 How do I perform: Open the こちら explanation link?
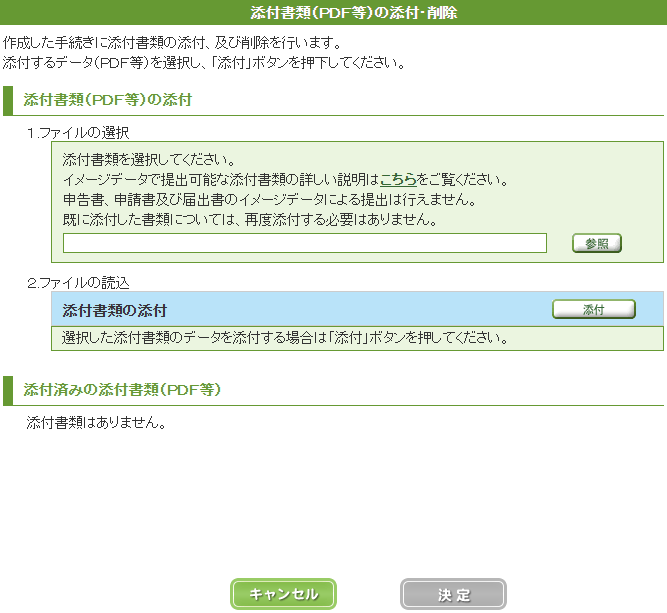(x=398, y=180)
